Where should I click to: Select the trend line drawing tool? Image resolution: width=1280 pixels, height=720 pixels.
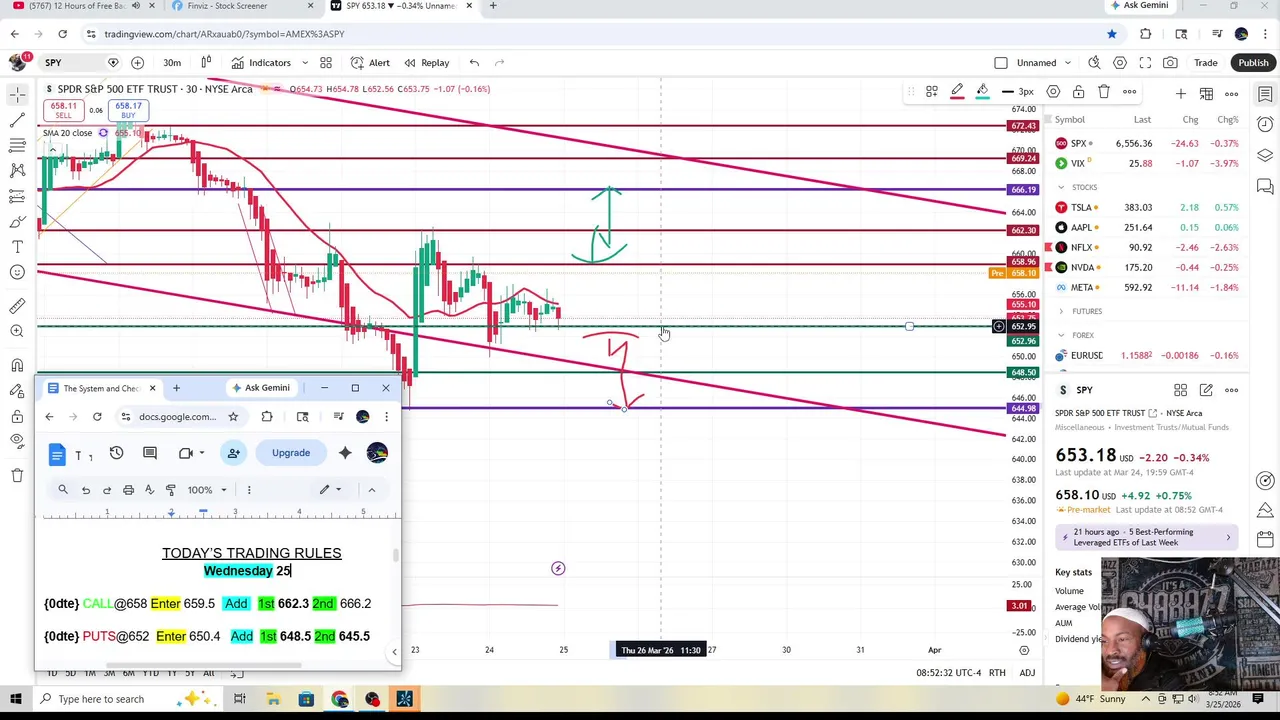coord(17,120)
